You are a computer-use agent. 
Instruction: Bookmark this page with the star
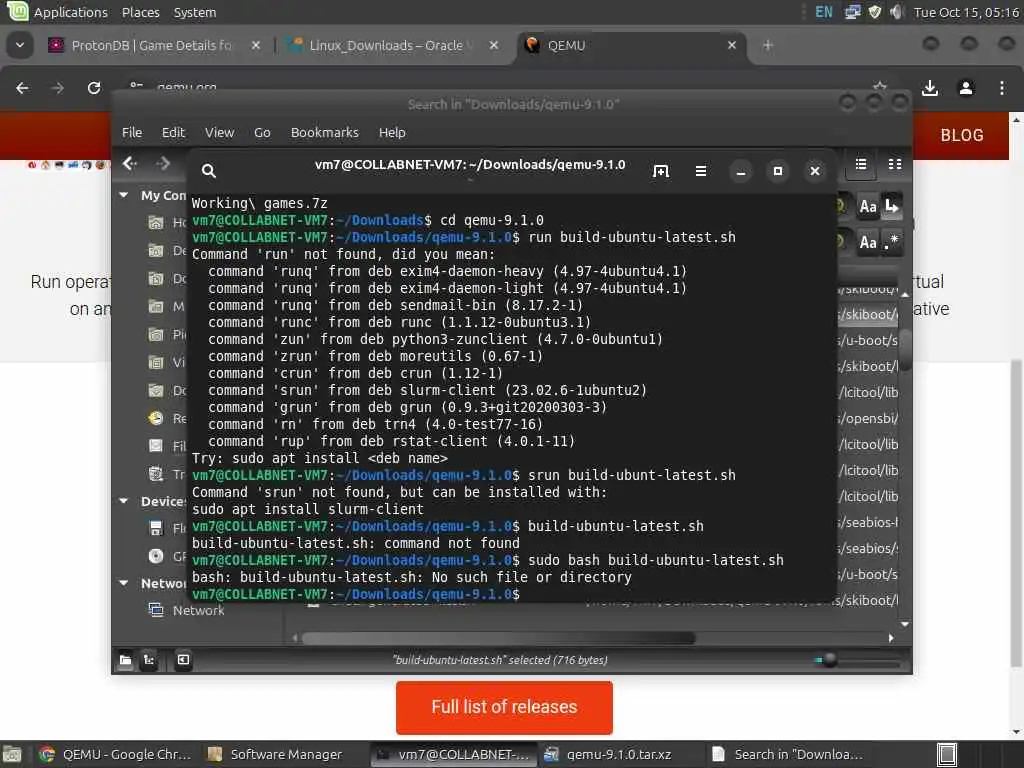point(880,87)
